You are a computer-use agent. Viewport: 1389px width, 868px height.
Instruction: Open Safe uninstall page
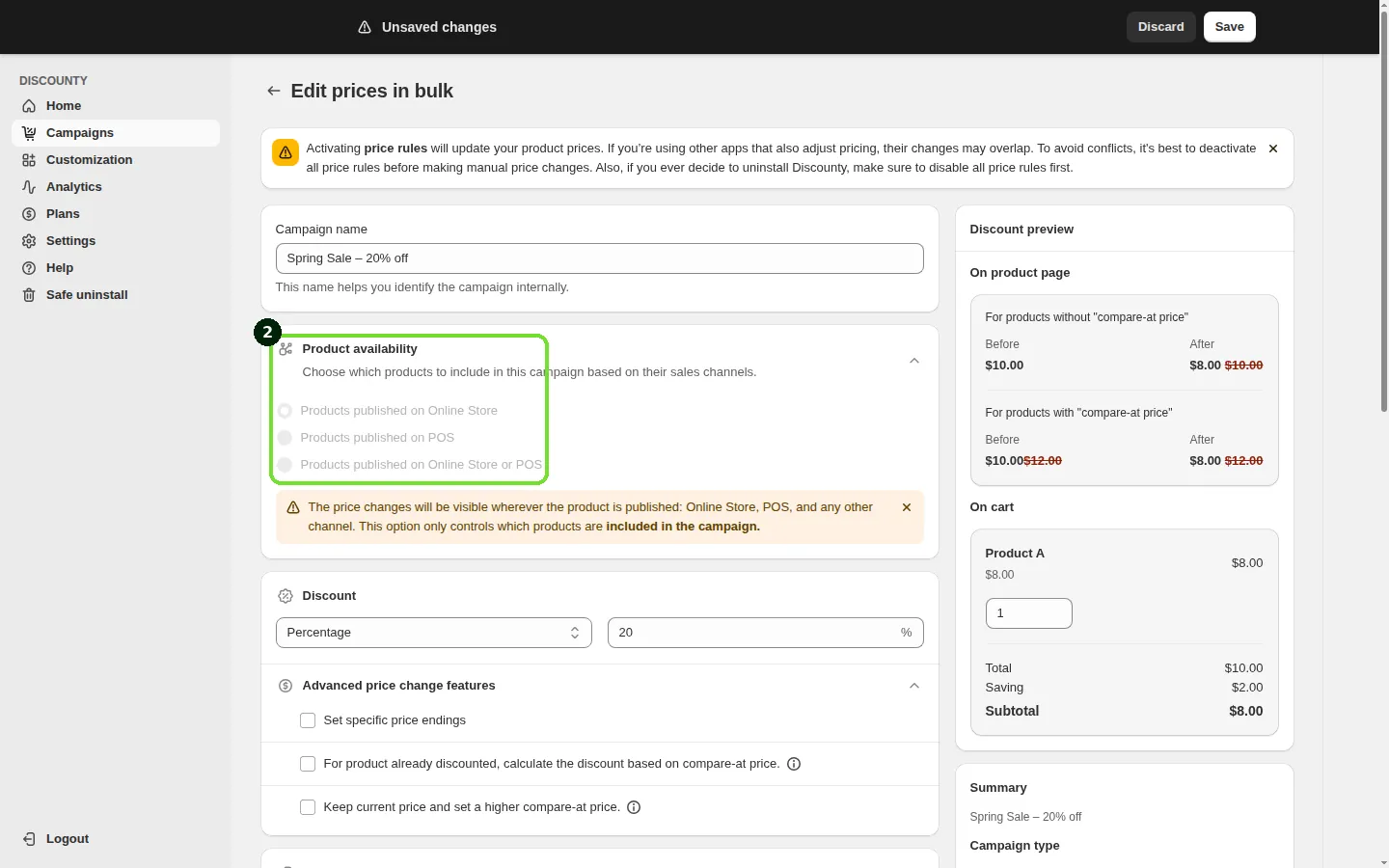[116, 295]
